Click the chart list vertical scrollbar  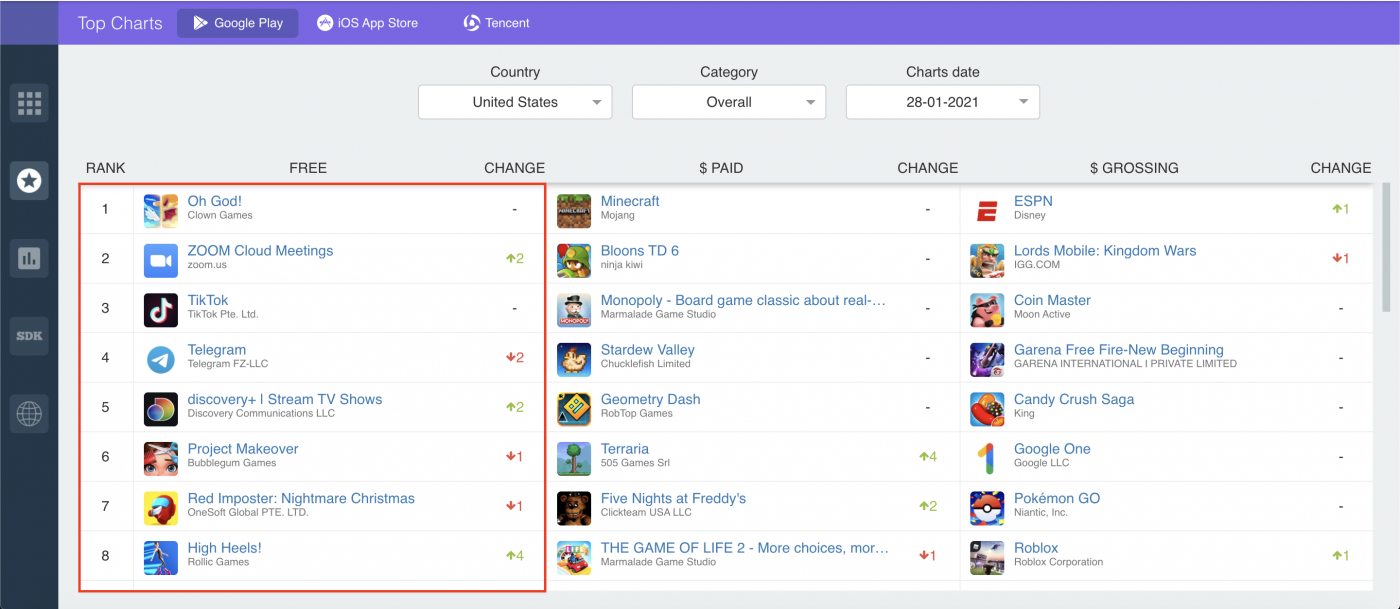pyautogui.click(x=1386, y=247)
